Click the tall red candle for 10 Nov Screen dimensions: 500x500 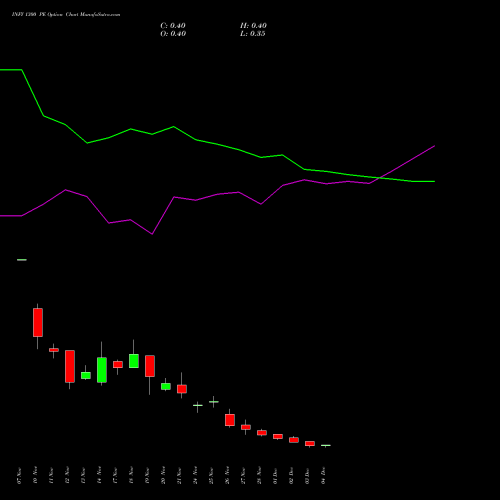click(x=38, y=322)
